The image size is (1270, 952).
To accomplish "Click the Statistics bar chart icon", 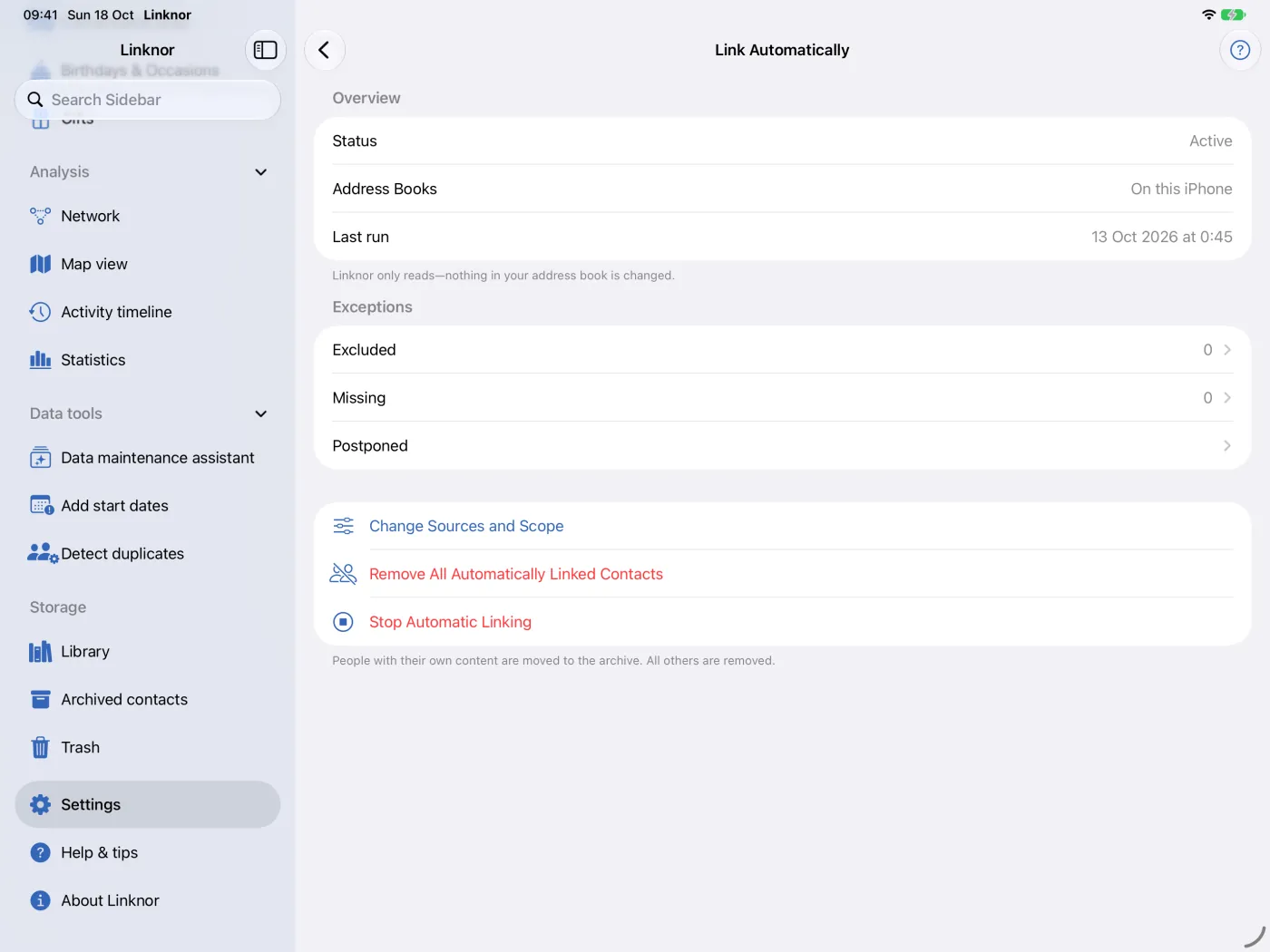I will (40, 360).
